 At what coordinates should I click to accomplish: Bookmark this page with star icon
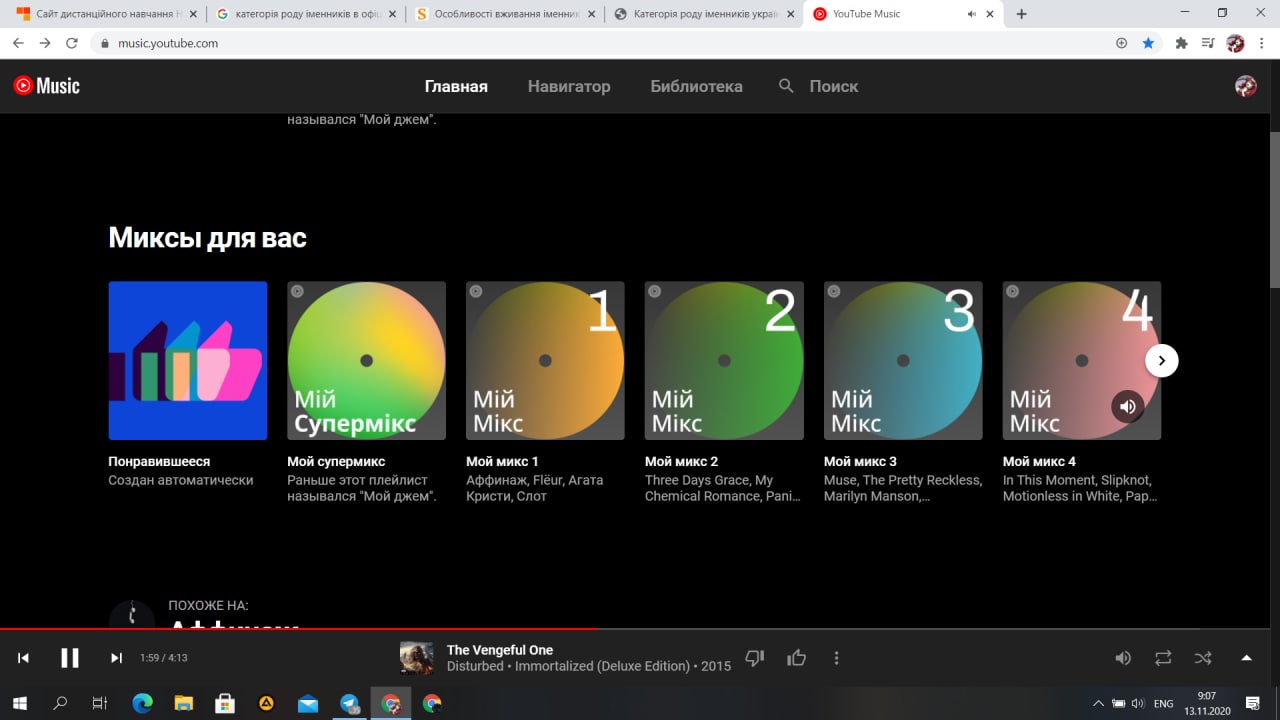[1148, 43]
